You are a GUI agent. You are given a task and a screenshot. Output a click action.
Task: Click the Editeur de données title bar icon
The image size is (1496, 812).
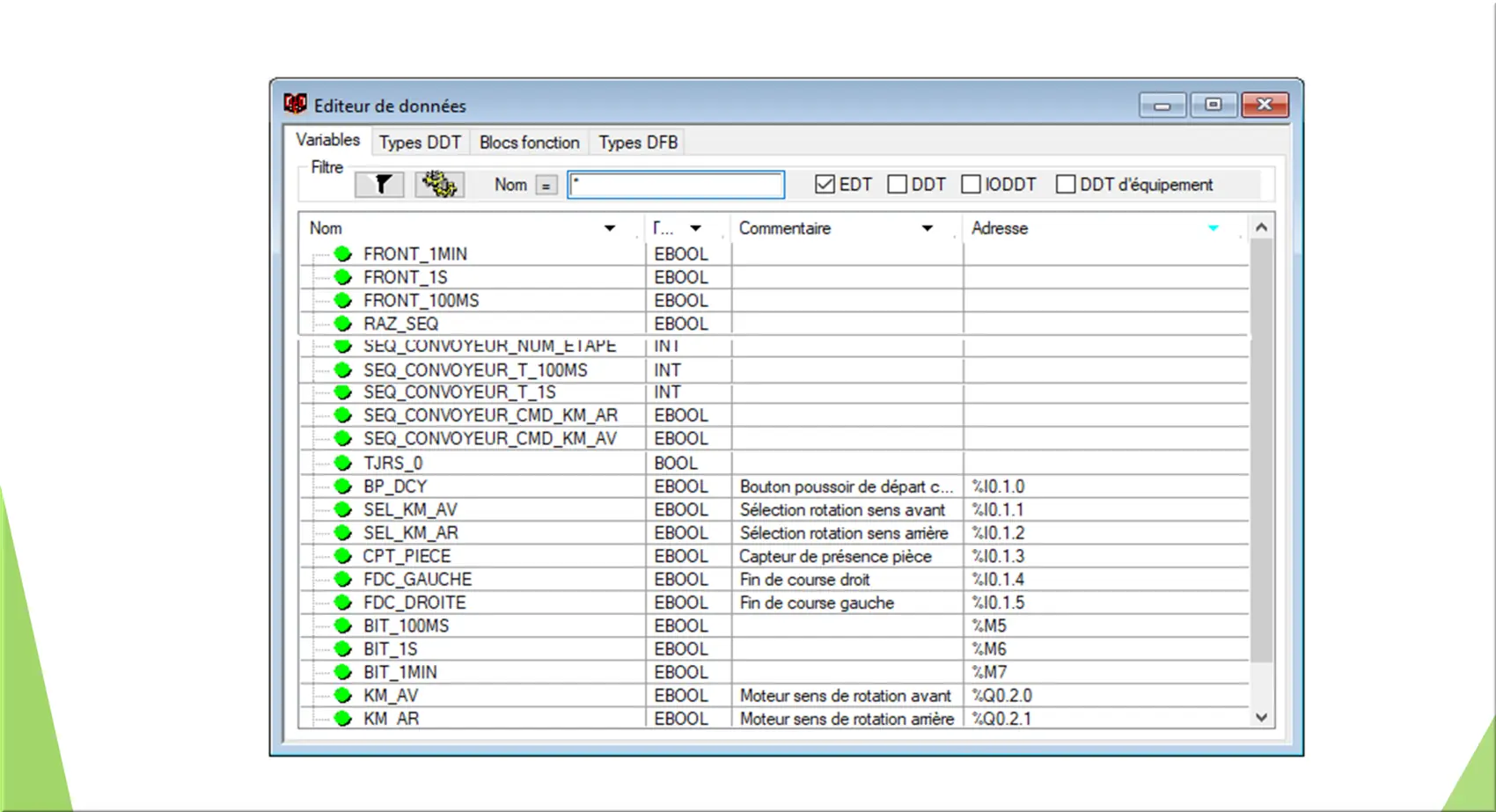click(x=296, y=105)
